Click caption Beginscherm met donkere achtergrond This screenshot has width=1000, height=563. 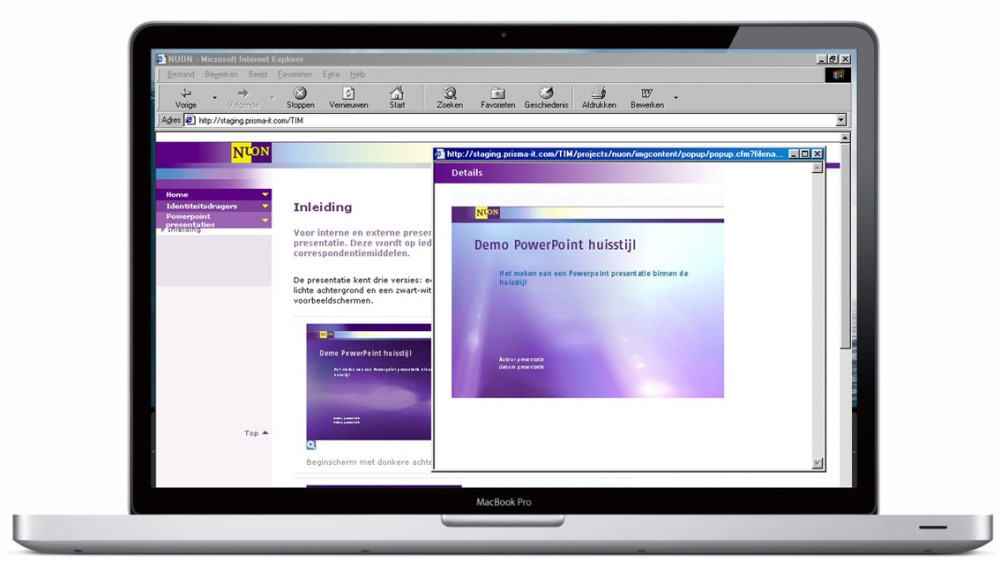(x=369, y=462)
